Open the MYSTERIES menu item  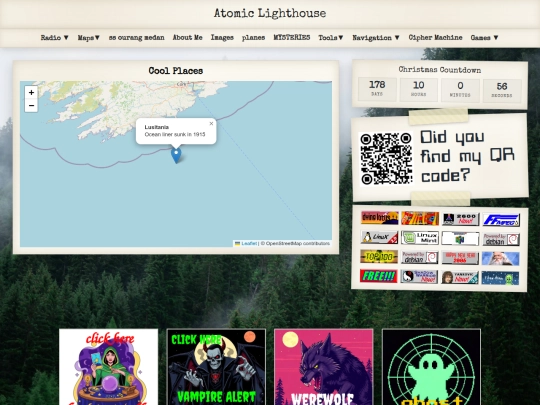click(292, 37)
